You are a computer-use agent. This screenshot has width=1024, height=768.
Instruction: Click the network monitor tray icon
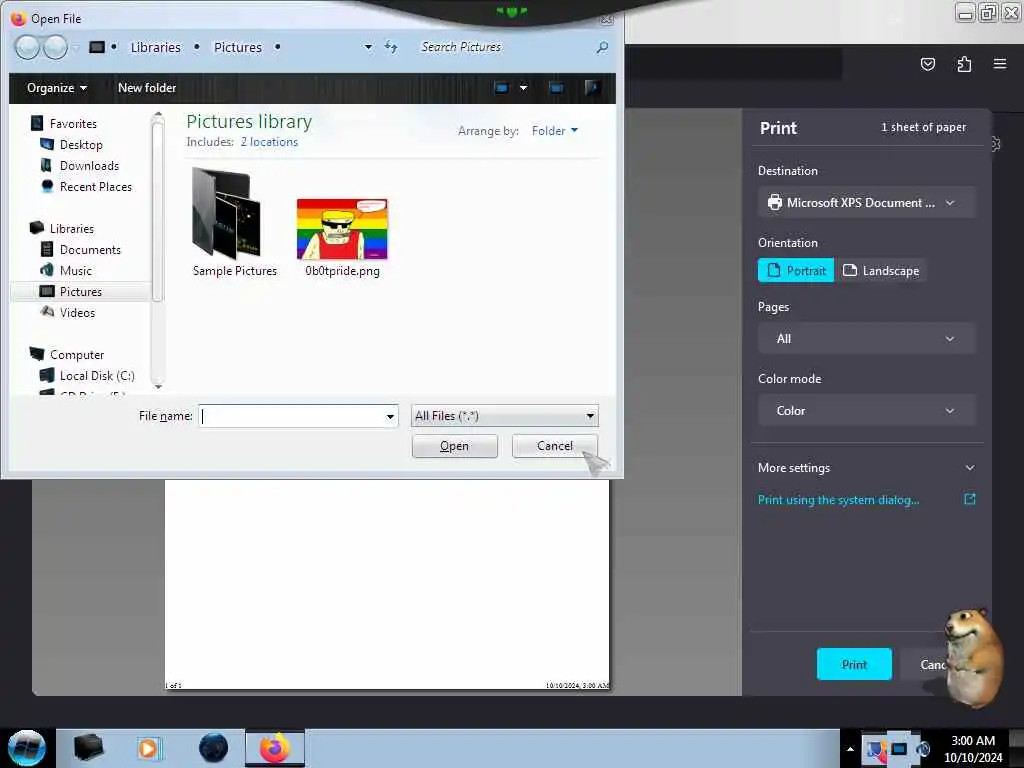pyautogui.click(x=899, y=748)
